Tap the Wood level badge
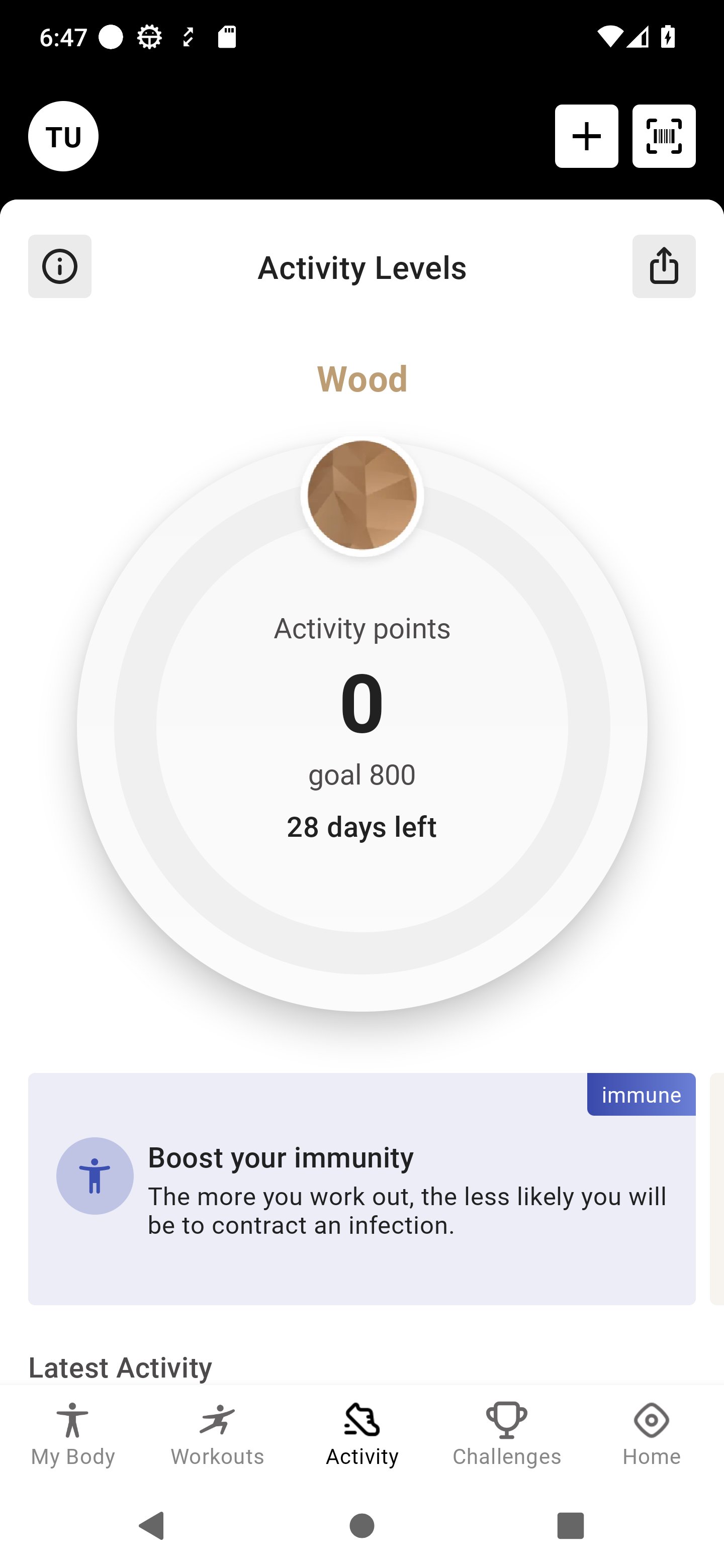This screenshot has height=1568, width=724. click(361, 496)
